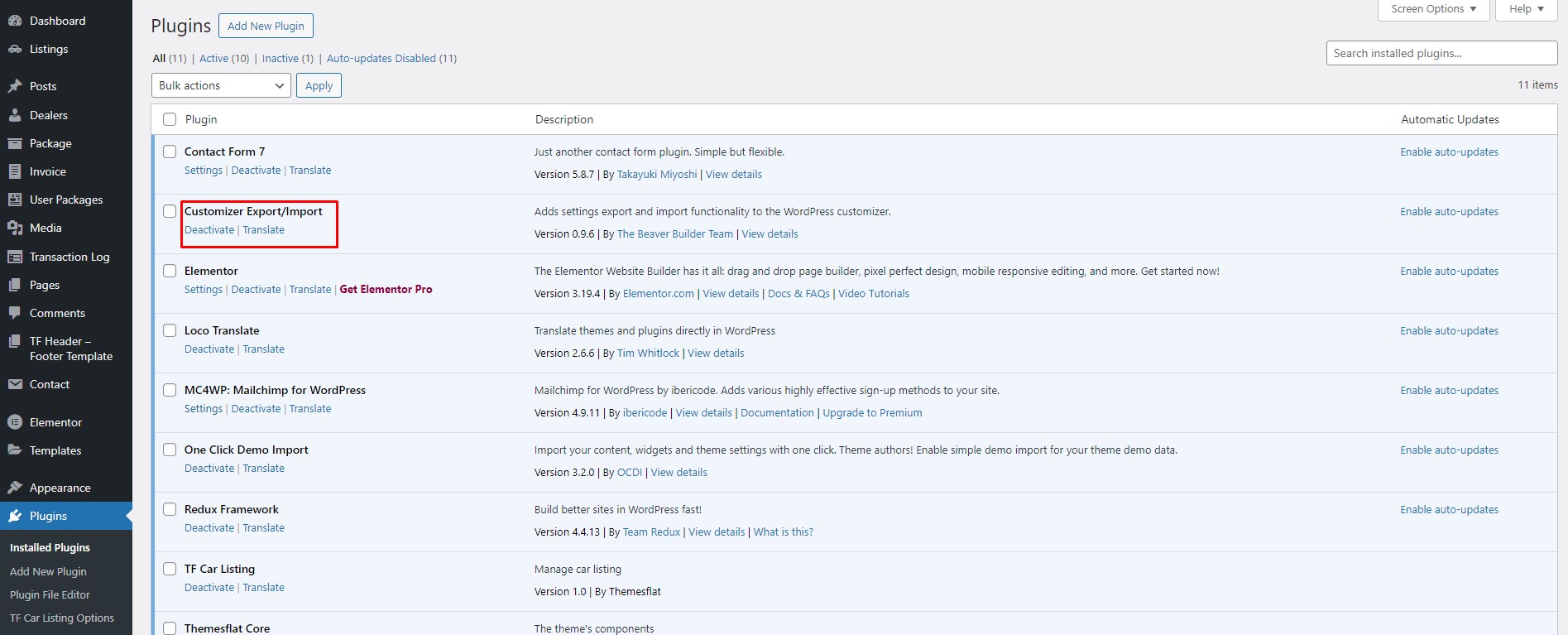Check the MC4WP Mailchimp checkbox

170,390
